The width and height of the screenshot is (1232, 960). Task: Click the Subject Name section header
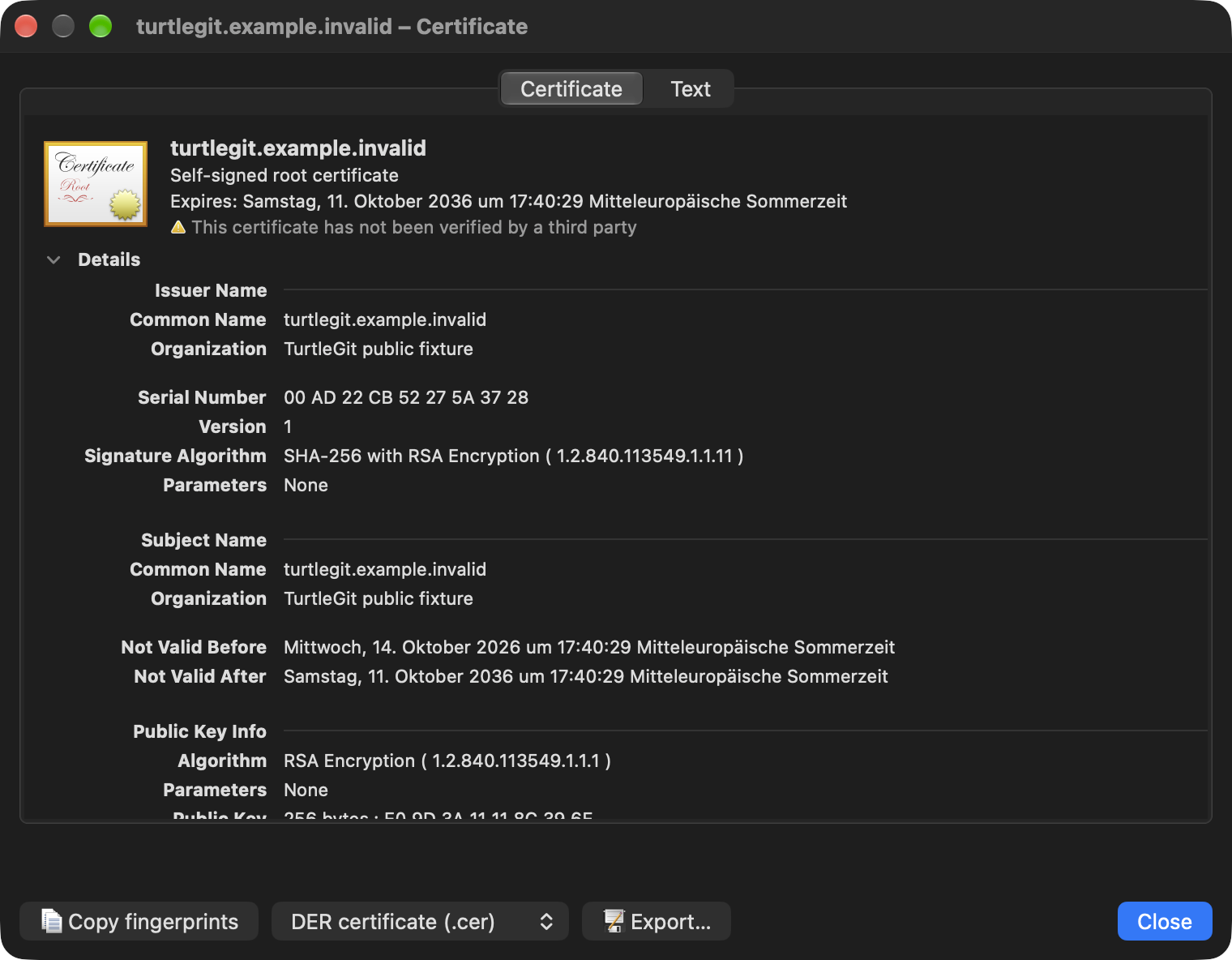[x=203, y=540]
